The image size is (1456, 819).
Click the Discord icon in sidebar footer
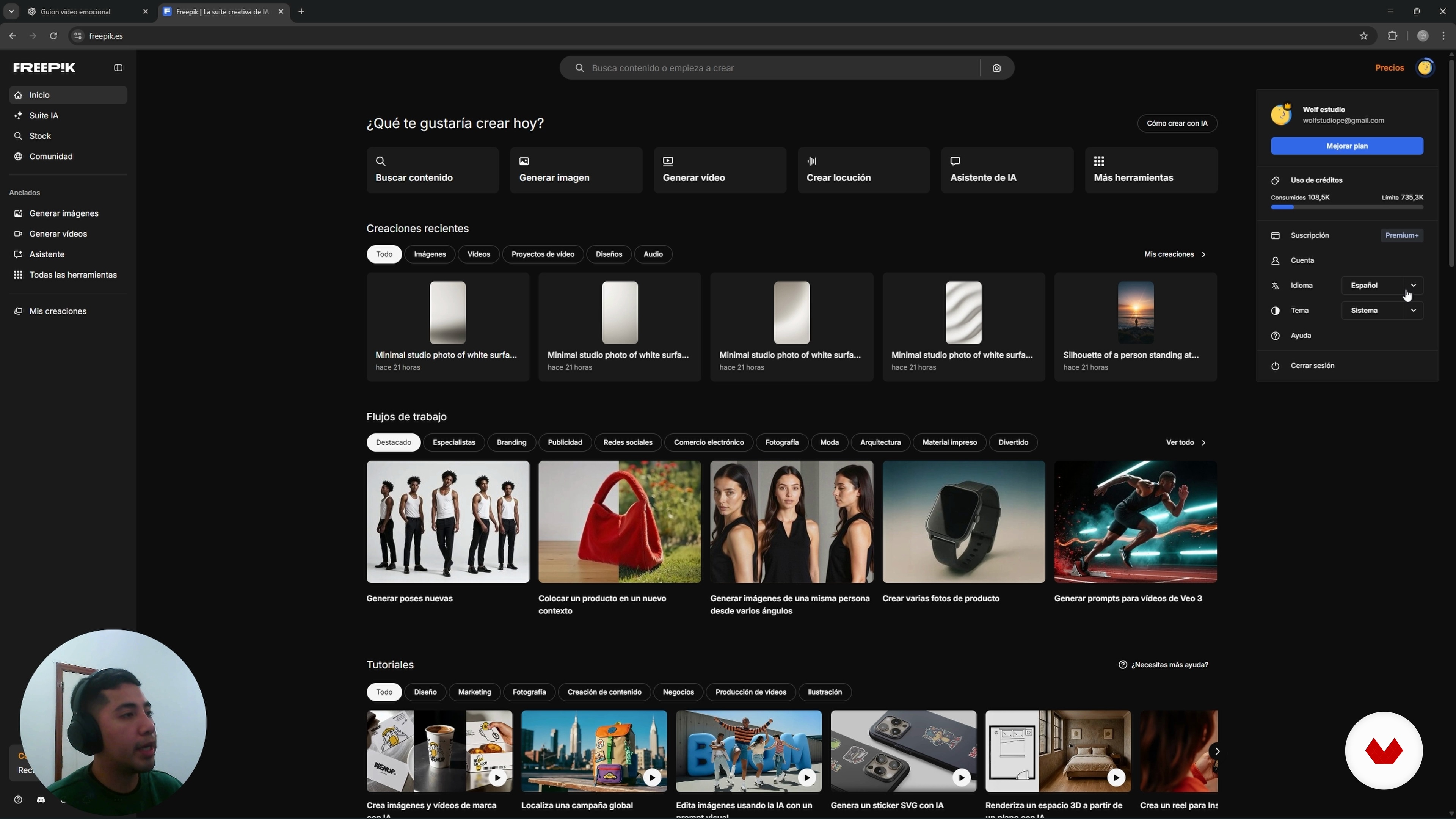click(x=41, y=800)
